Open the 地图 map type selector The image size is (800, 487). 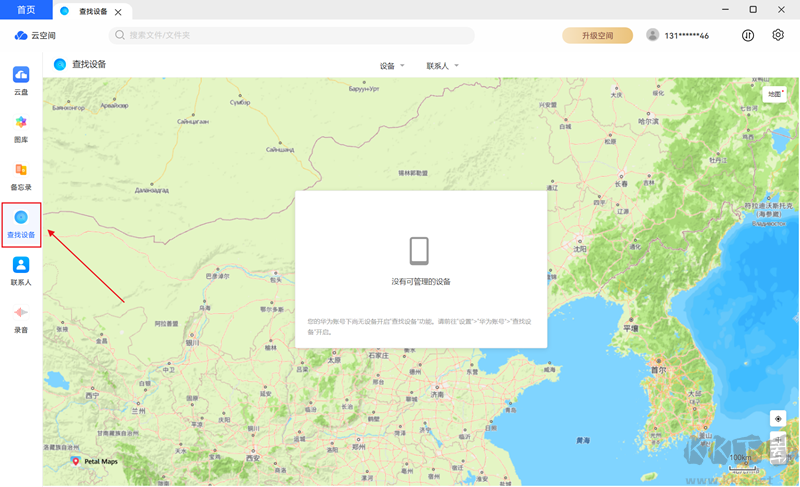(x=775, y=93)
